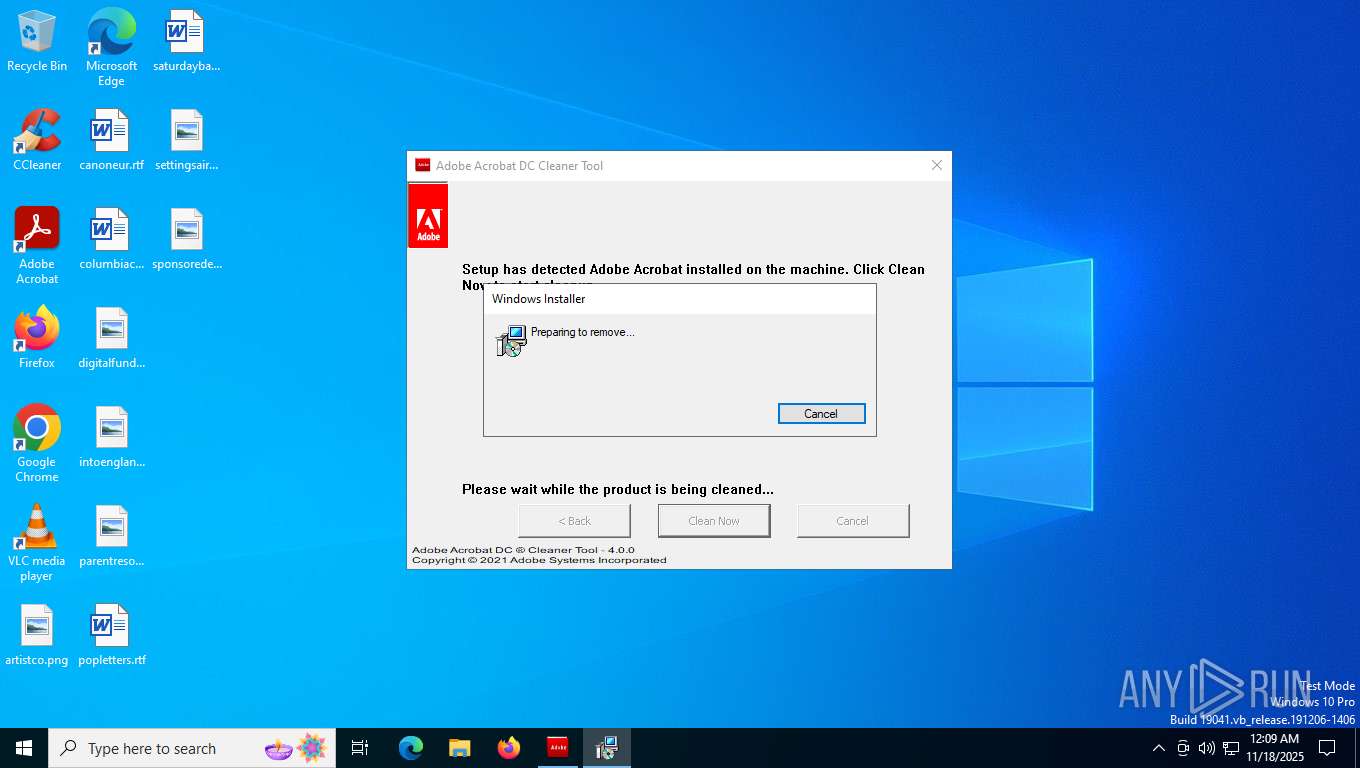Click the Clean Now button

click(714, 521)
